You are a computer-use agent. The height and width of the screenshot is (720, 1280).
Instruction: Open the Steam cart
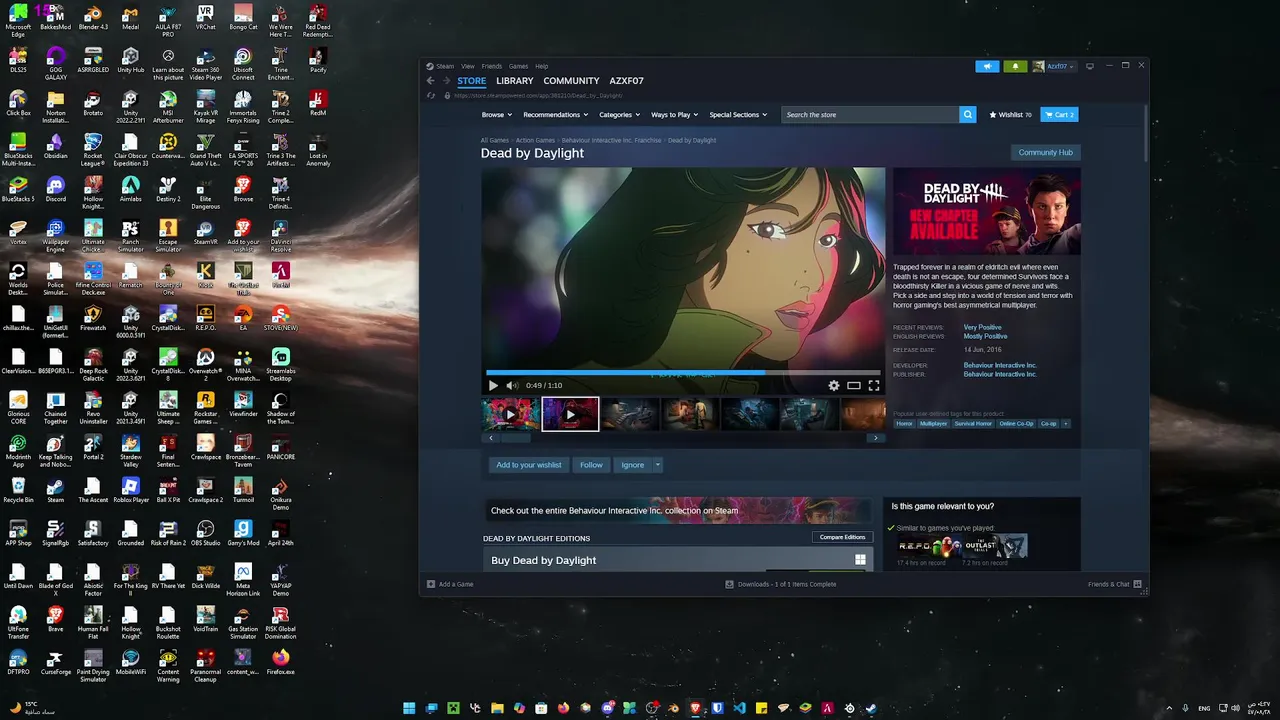tap(1059, 115)
